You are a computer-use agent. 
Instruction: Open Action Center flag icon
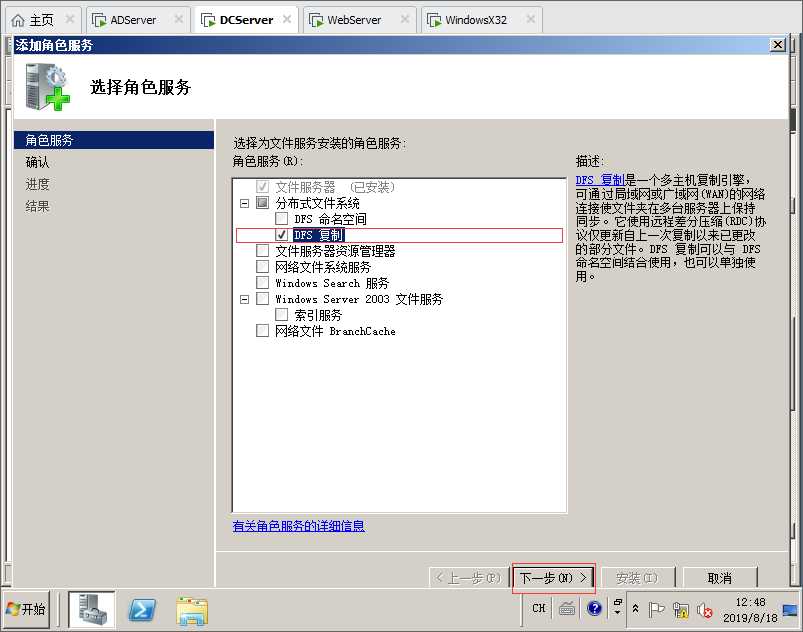coord(656,609)
